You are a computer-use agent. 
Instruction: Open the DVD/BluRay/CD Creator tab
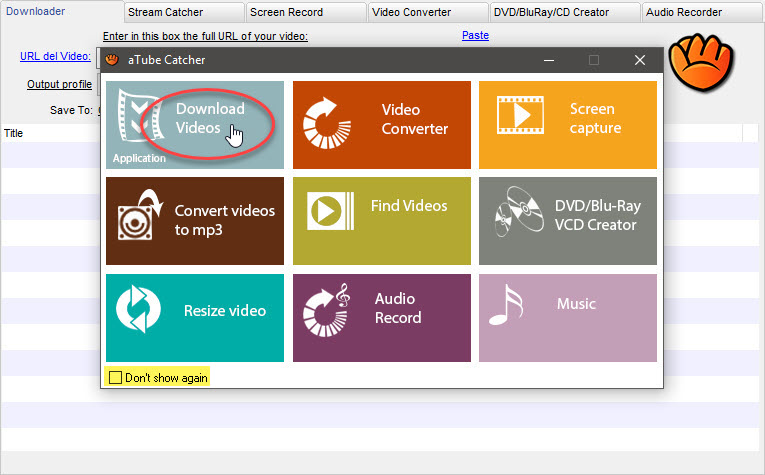coord(565,12)
